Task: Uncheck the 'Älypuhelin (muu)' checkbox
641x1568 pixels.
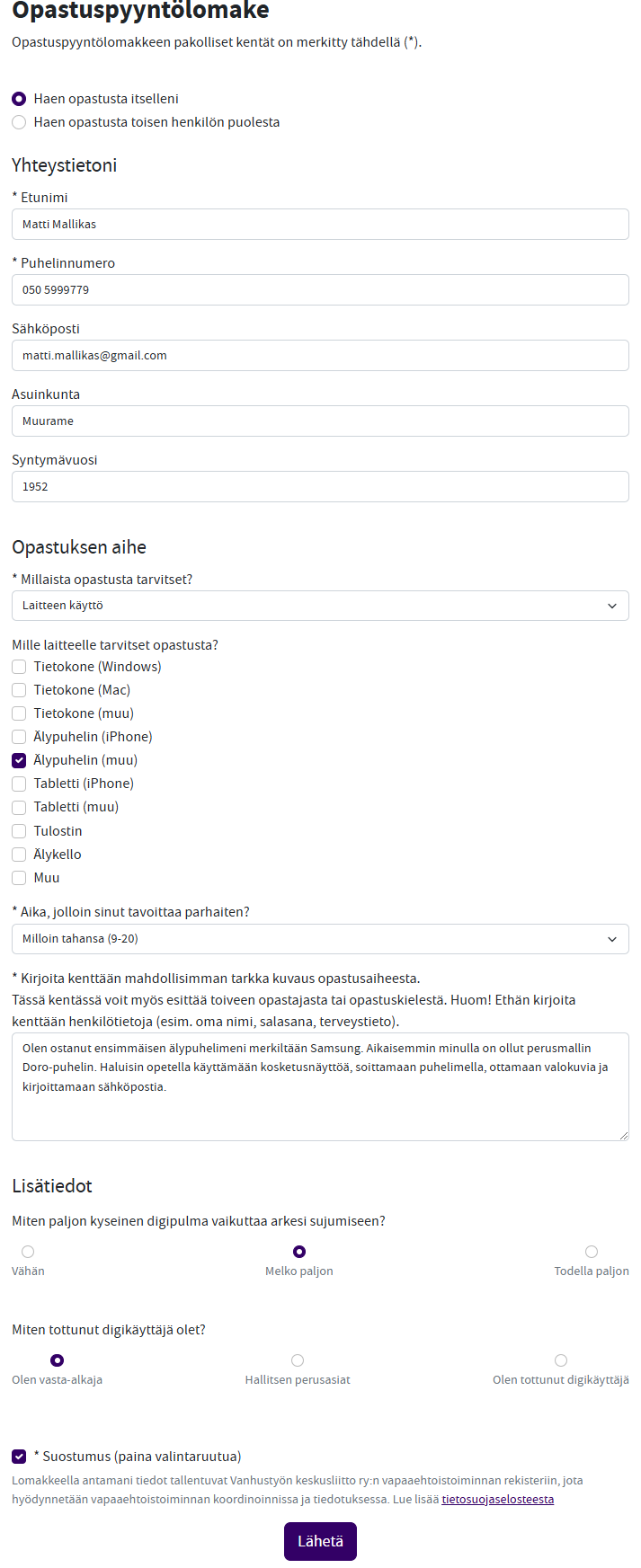Action: (19, 760)
